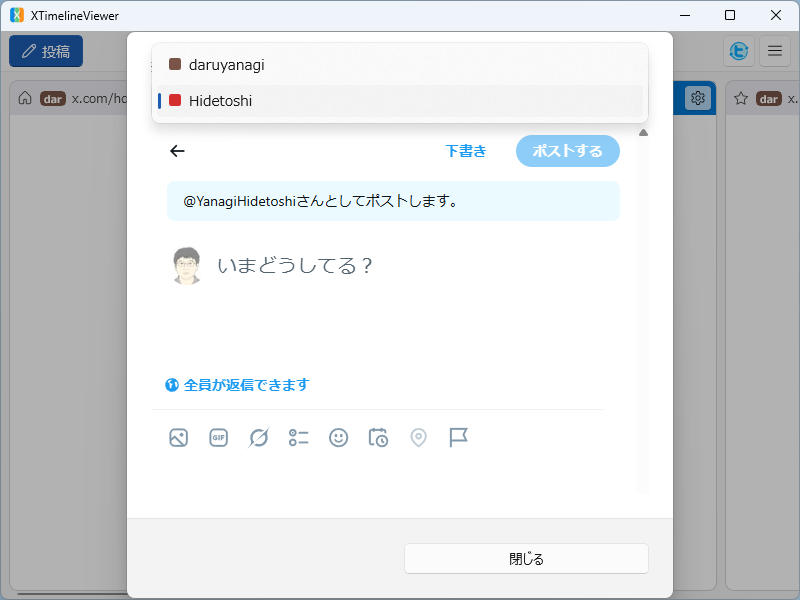Minimize the XTimelineViewer window

click(685, 15)
